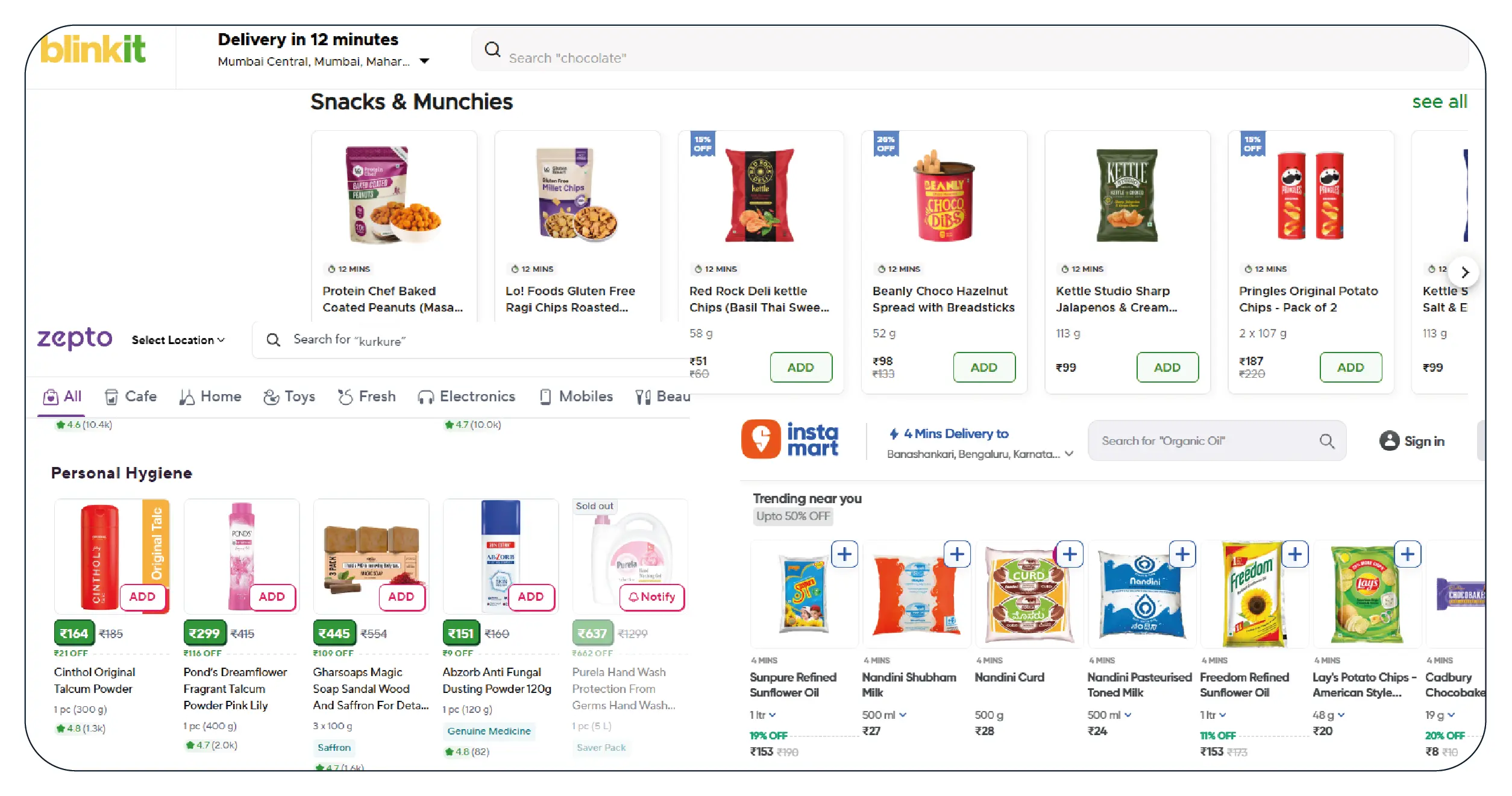Switch to the Cafe category tab
This screenshot has height=796, width=1512.
click(131, 396)
